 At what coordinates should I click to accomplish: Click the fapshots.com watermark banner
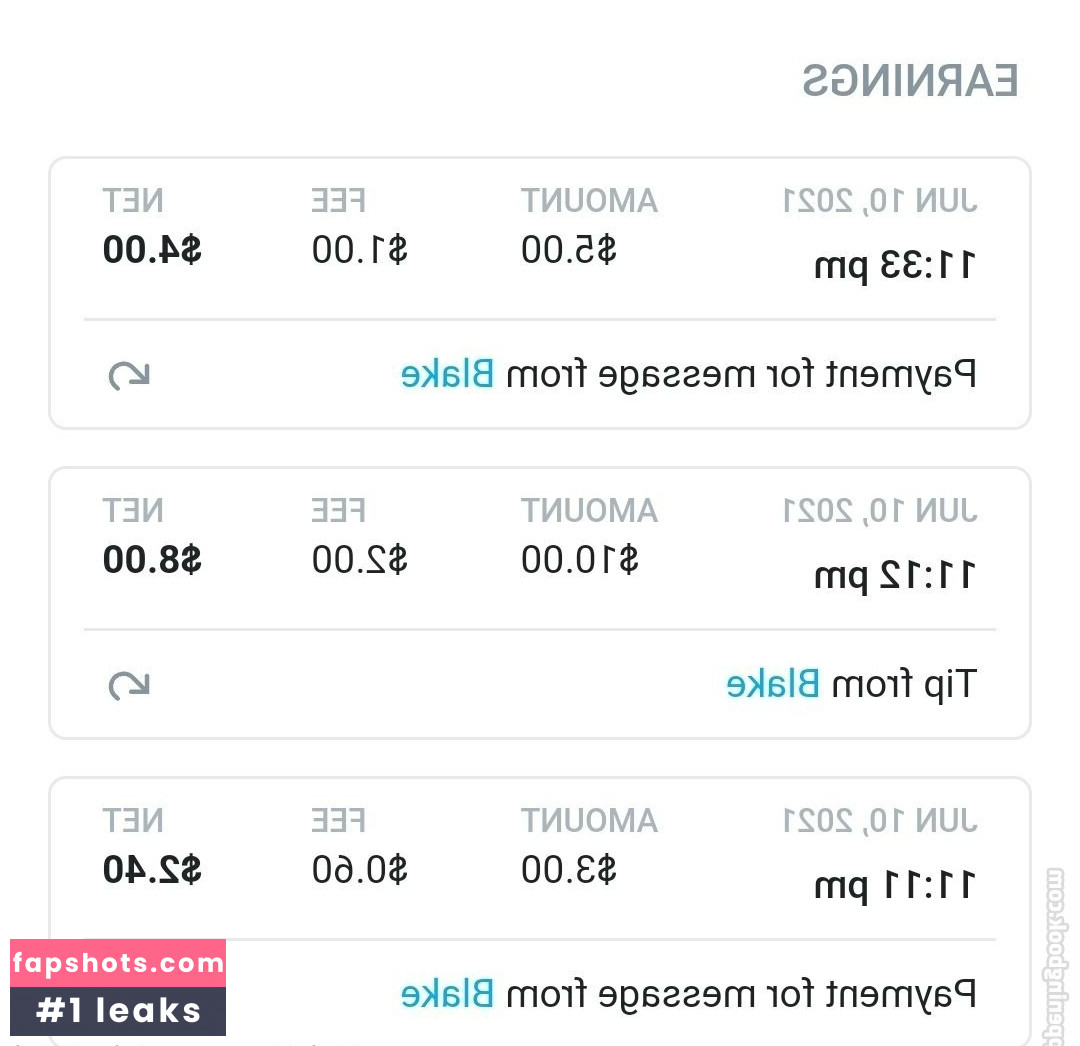pyautogui.click(x=118, y=964)
